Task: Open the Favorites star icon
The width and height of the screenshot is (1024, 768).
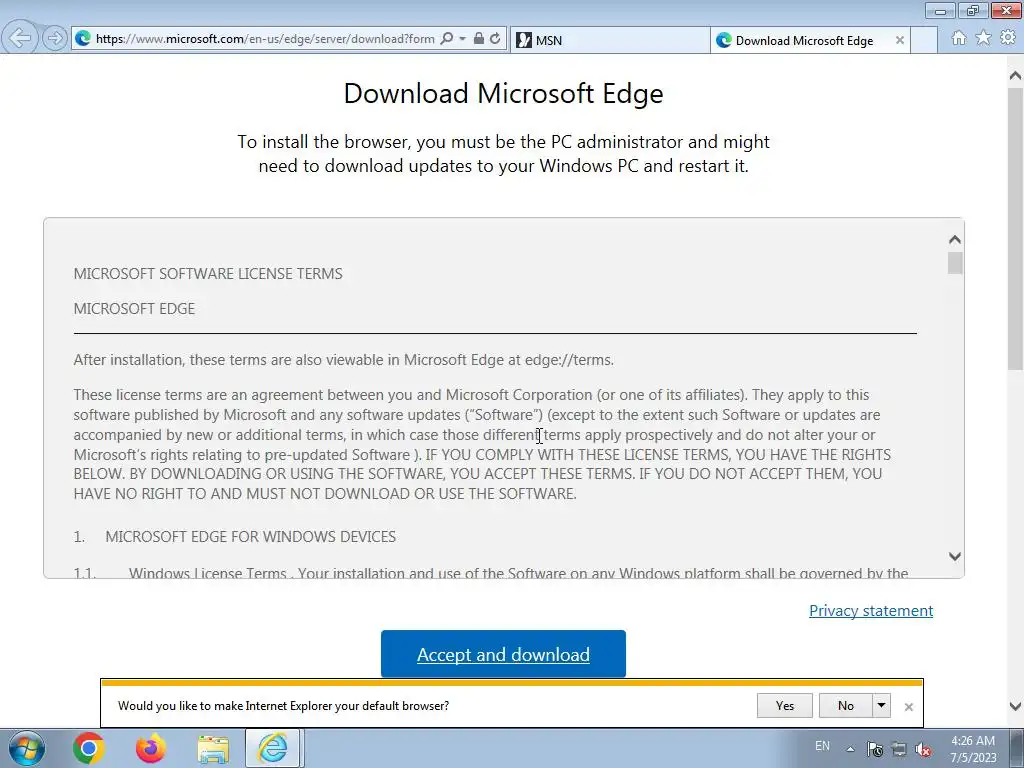Action: (x=984, y=39)
